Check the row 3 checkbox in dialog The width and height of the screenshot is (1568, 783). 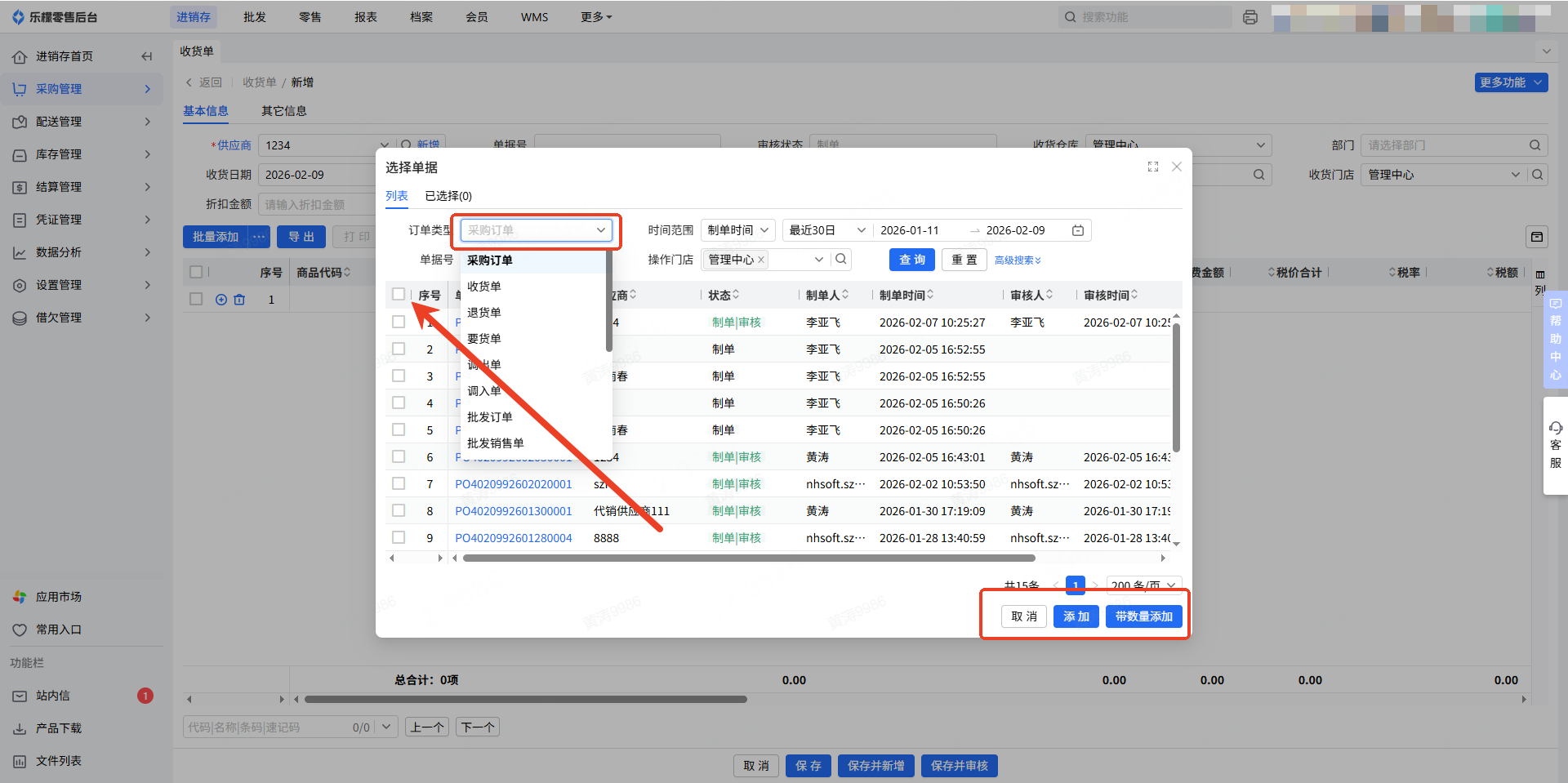coord(399,376)
